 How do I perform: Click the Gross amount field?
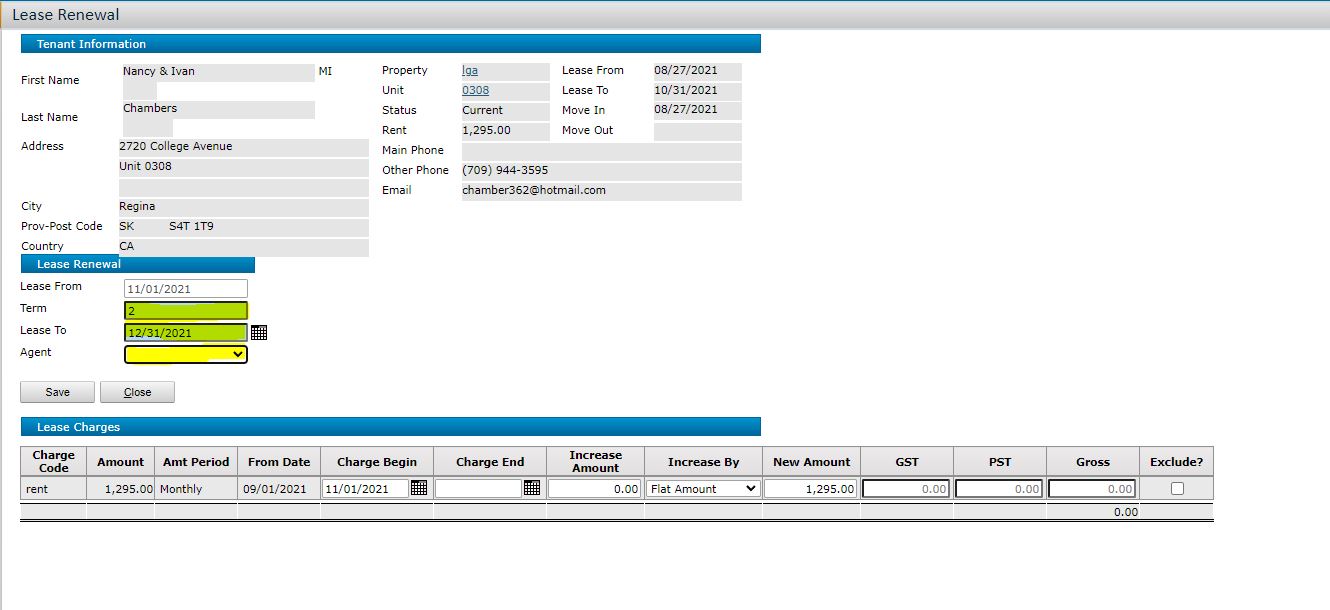(1092, 488)
